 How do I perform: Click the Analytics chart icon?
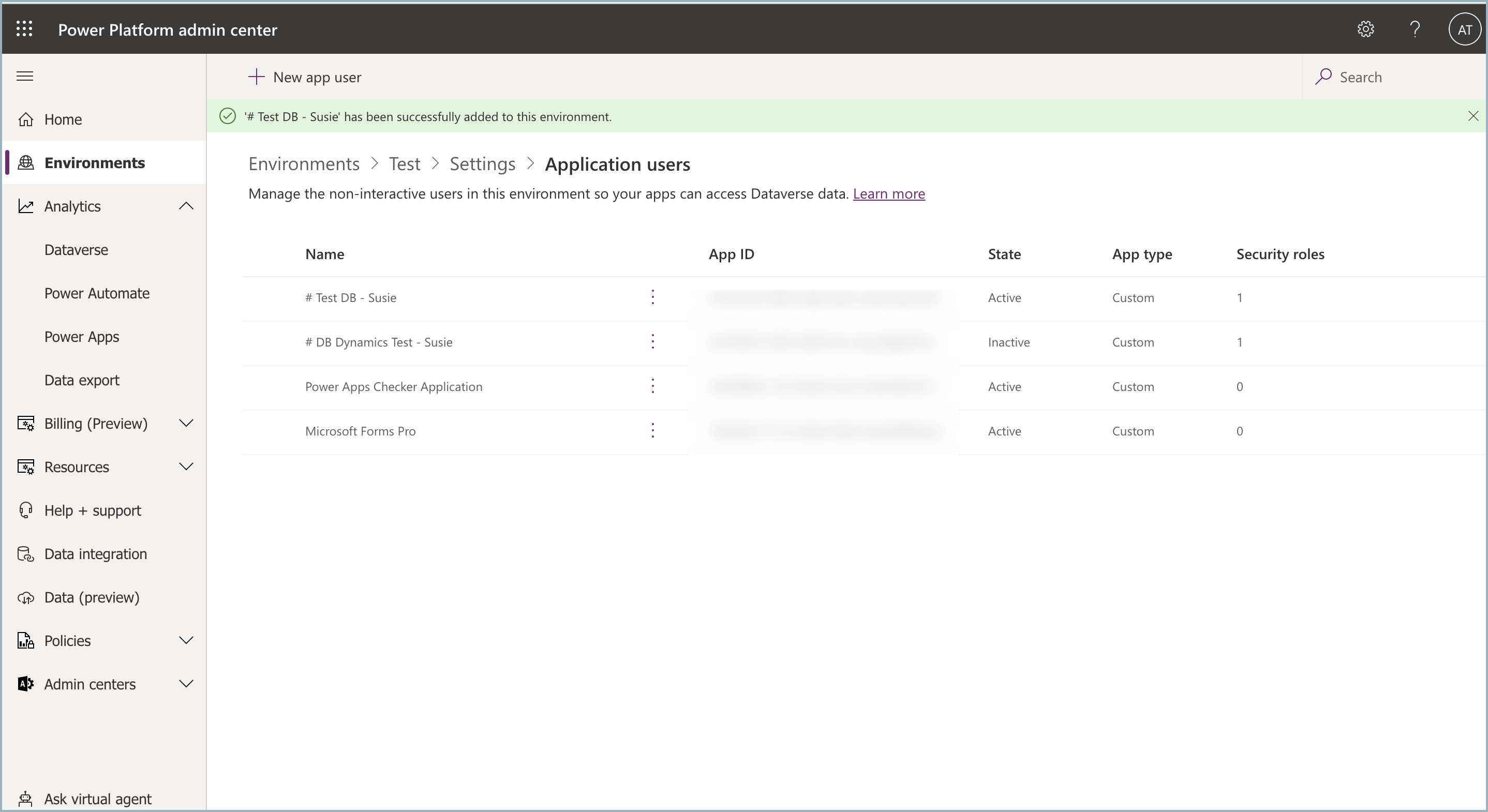(x=26, y=206)
